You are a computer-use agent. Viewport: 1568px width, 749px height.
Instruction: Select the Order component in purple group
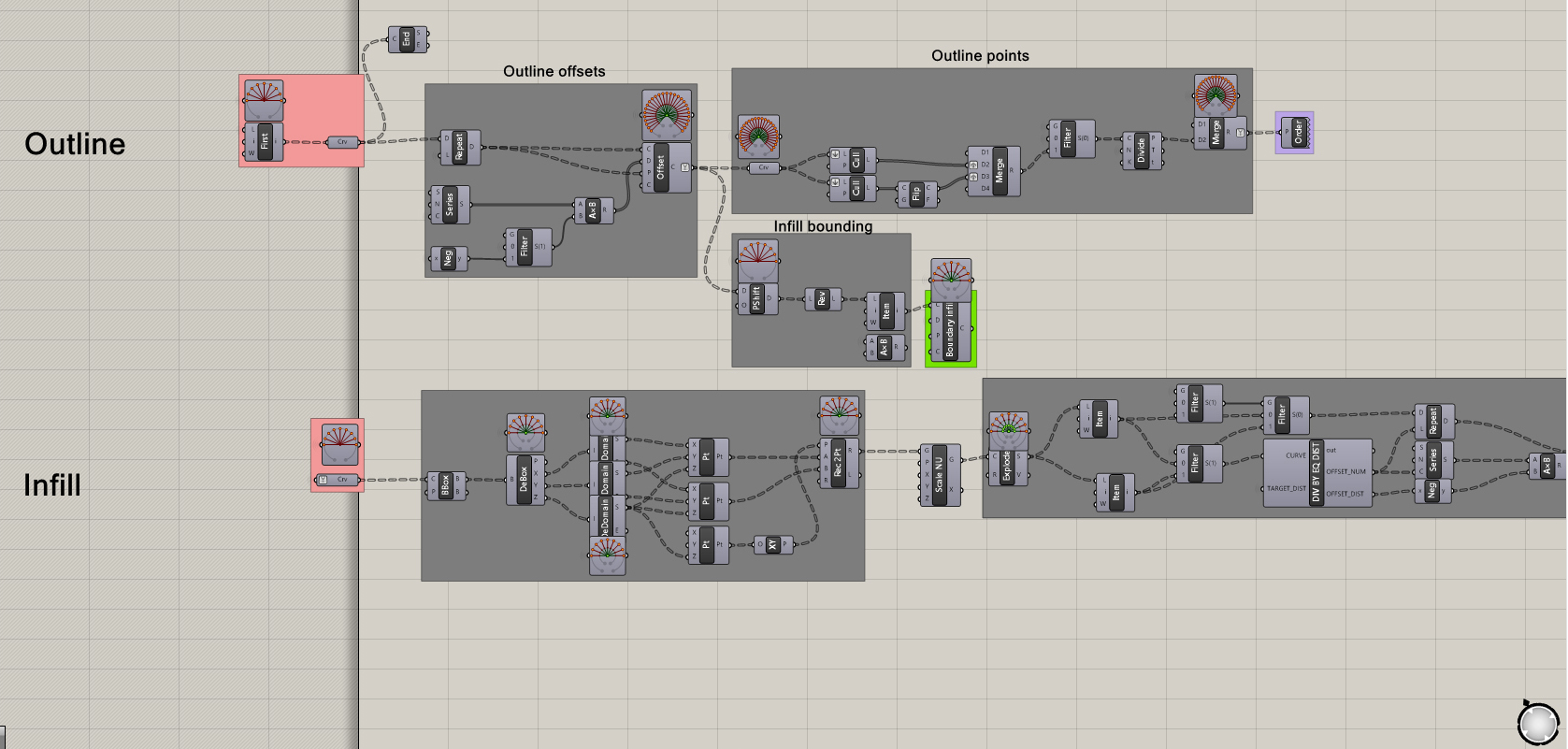coord(1298,132)
